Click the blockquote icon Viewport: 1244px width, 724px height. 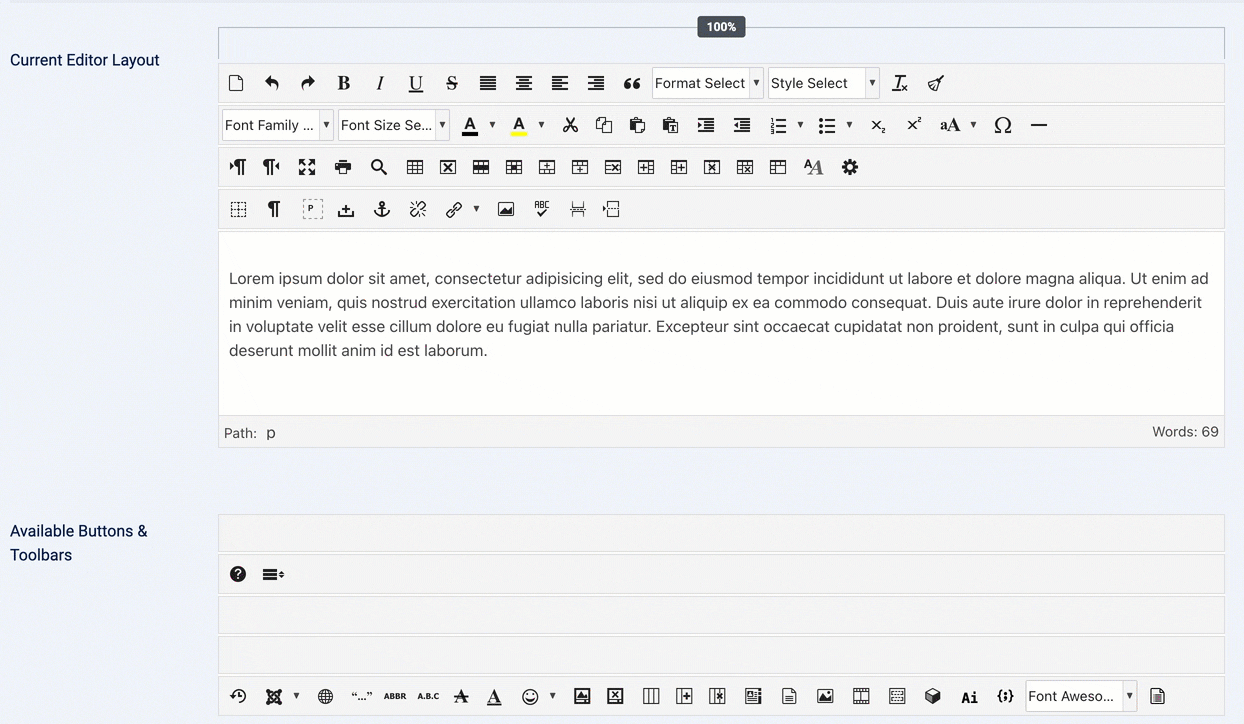[632, 84]
